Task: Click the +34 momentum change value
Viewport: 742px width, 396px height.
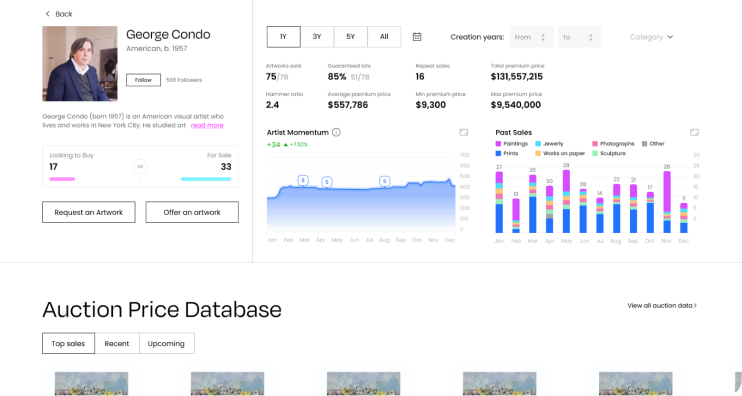Action: click(274, 145)
